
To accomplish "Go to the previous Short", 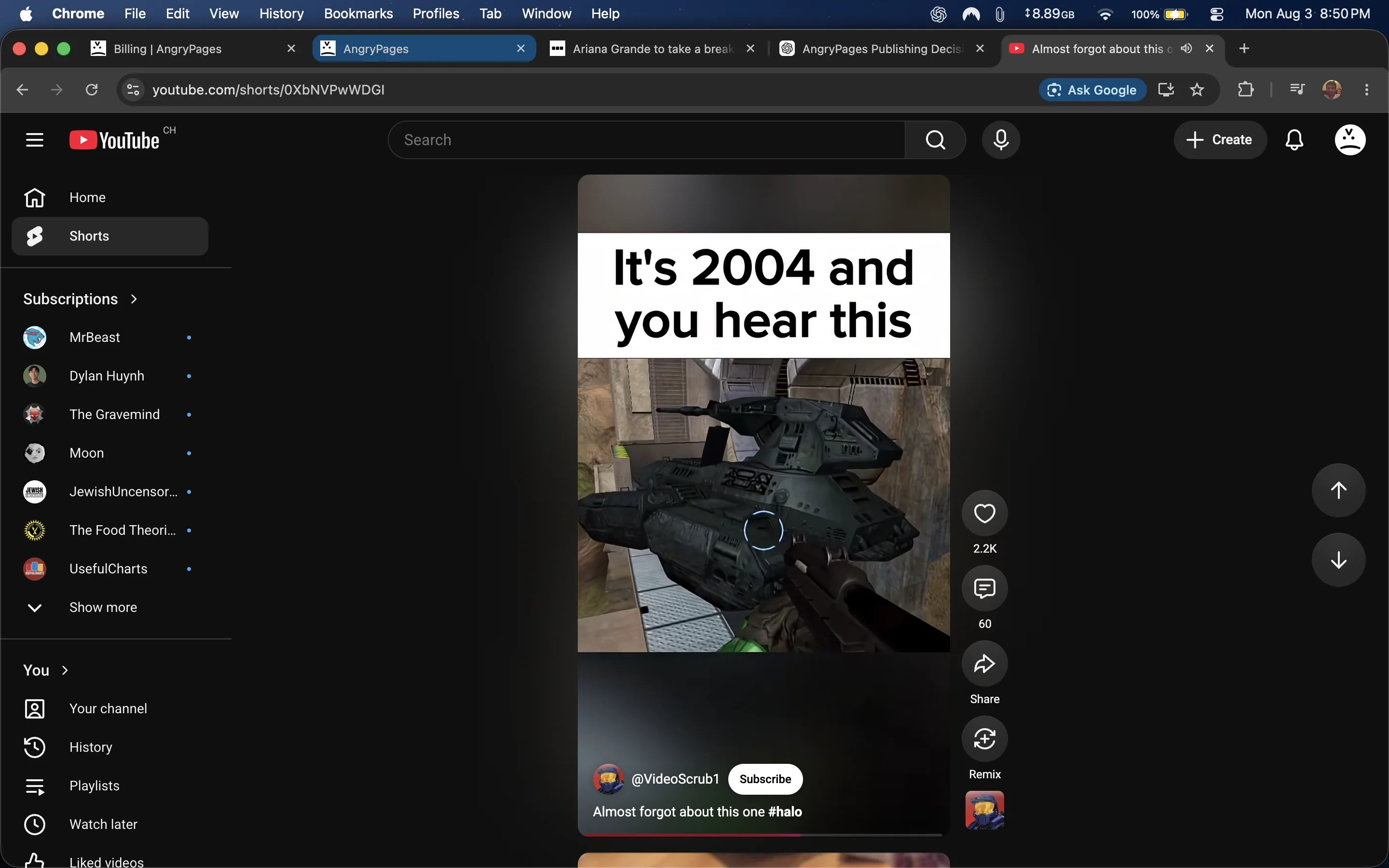I will tap(1338, 489).
